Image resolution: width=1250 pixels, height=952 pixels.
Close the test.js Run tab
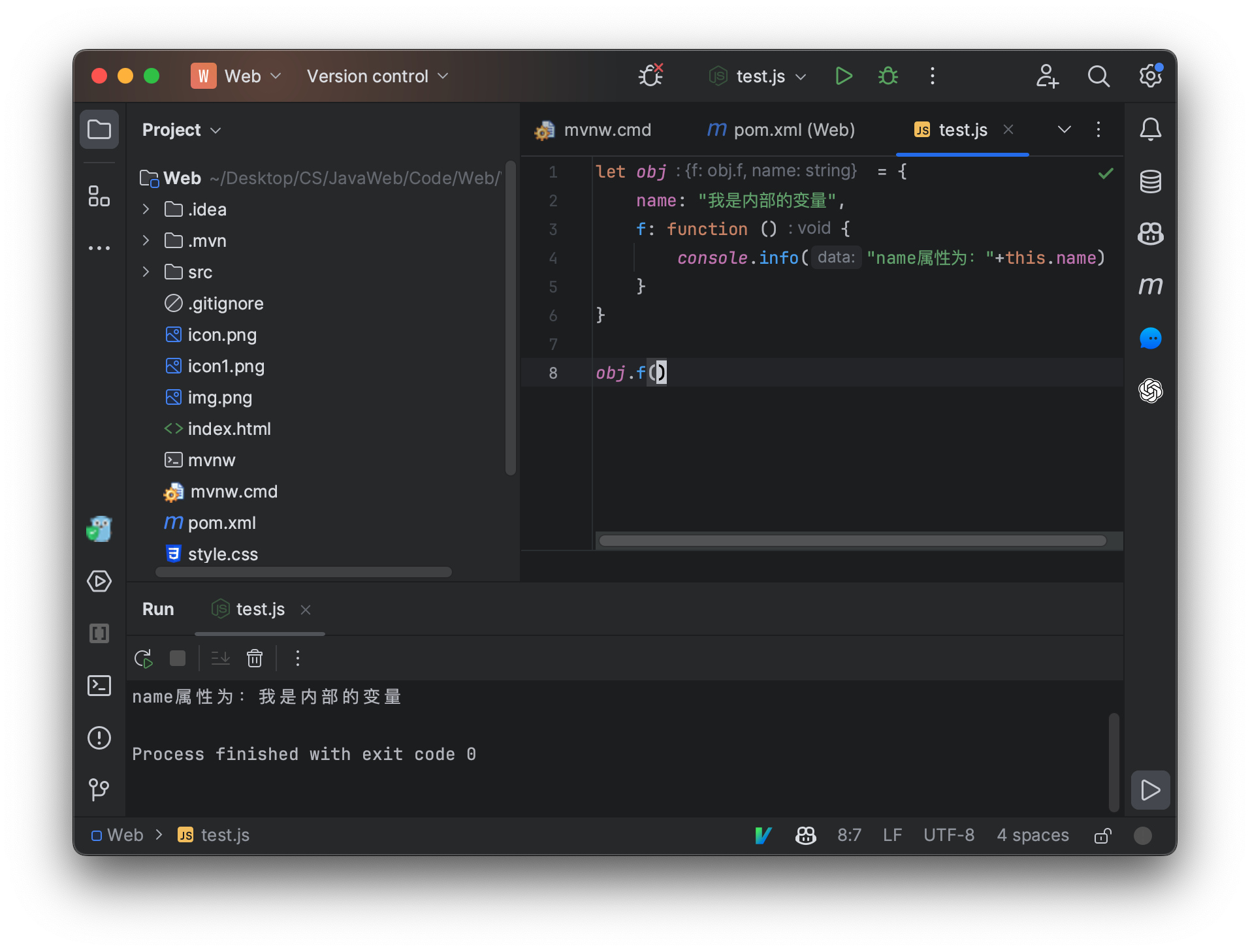point(306,610)
